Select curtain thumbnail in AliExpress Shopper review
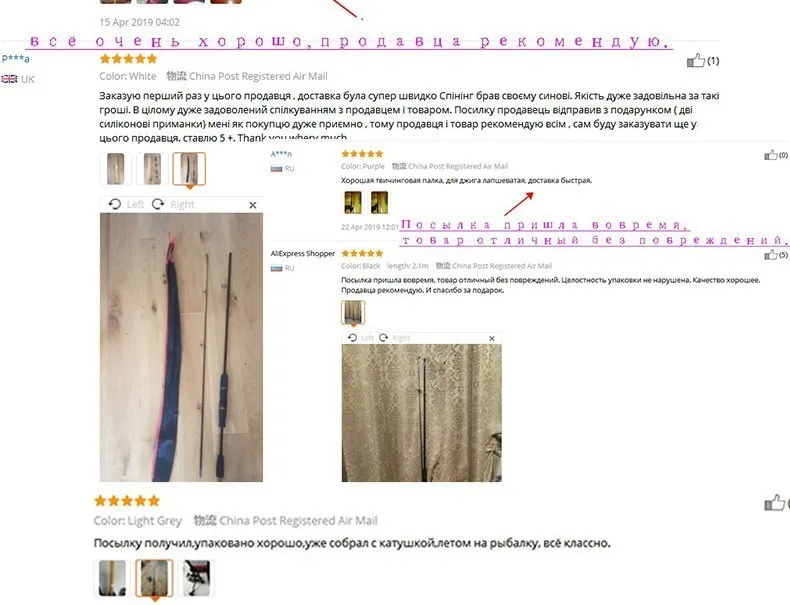This screenshot has width=790, height=605. tap(353, 312)
